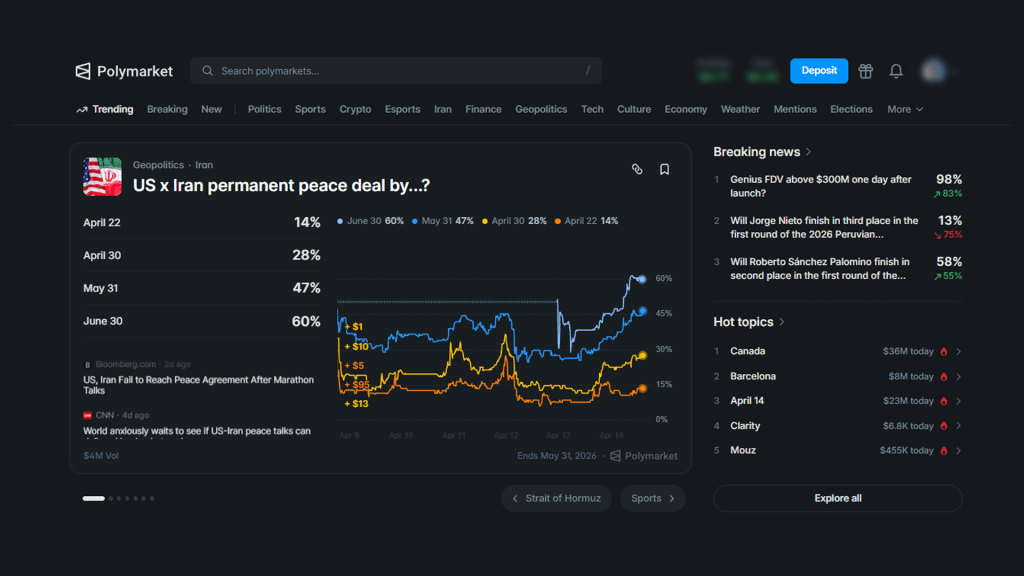The image size is (1024, 576).
Task: Open the Sports category tab
Action: (x=310, y=109)
